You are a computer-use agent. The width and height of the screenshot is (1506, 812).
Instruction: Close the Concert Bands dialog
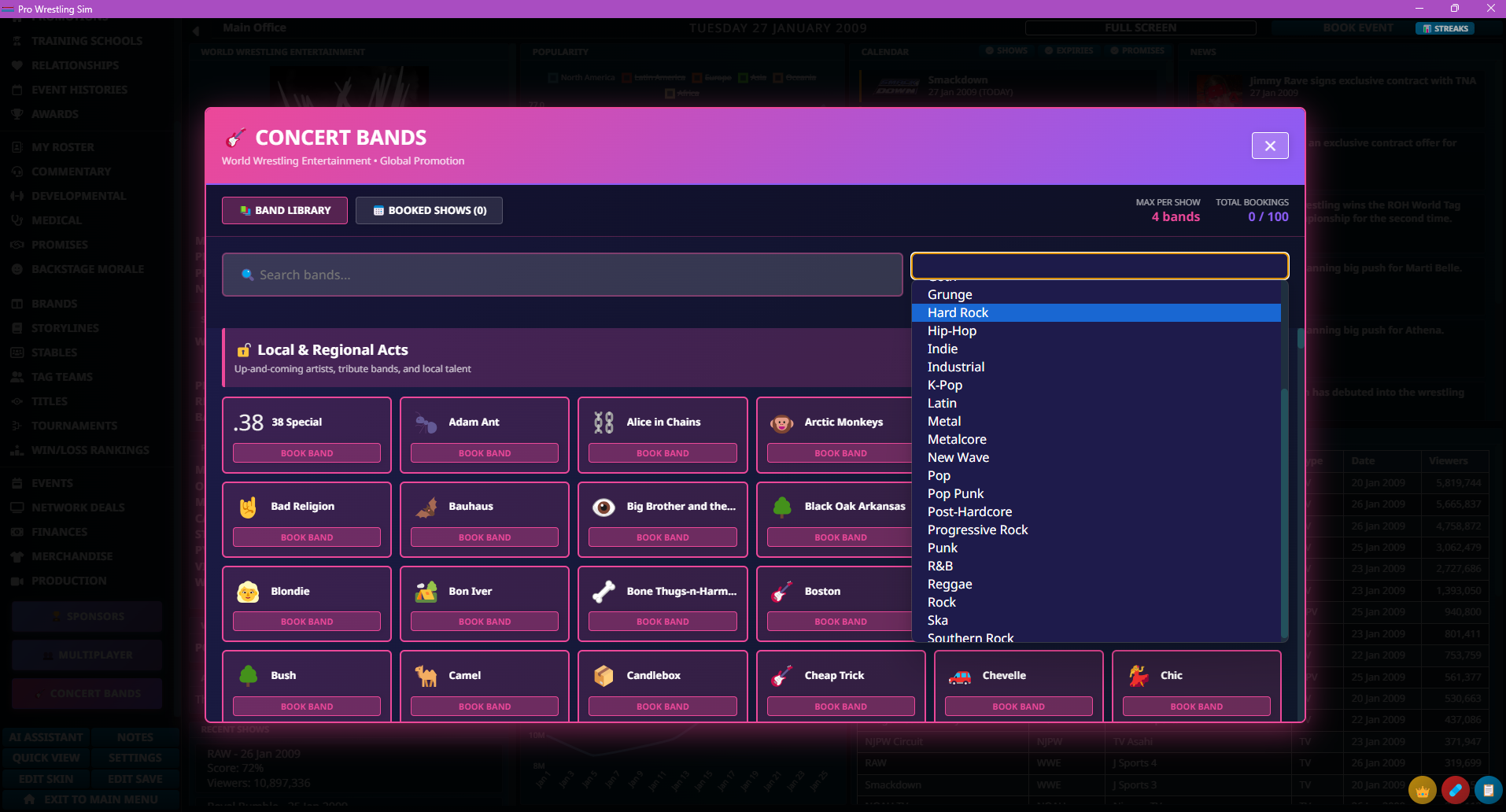(x=1270, y=146)
